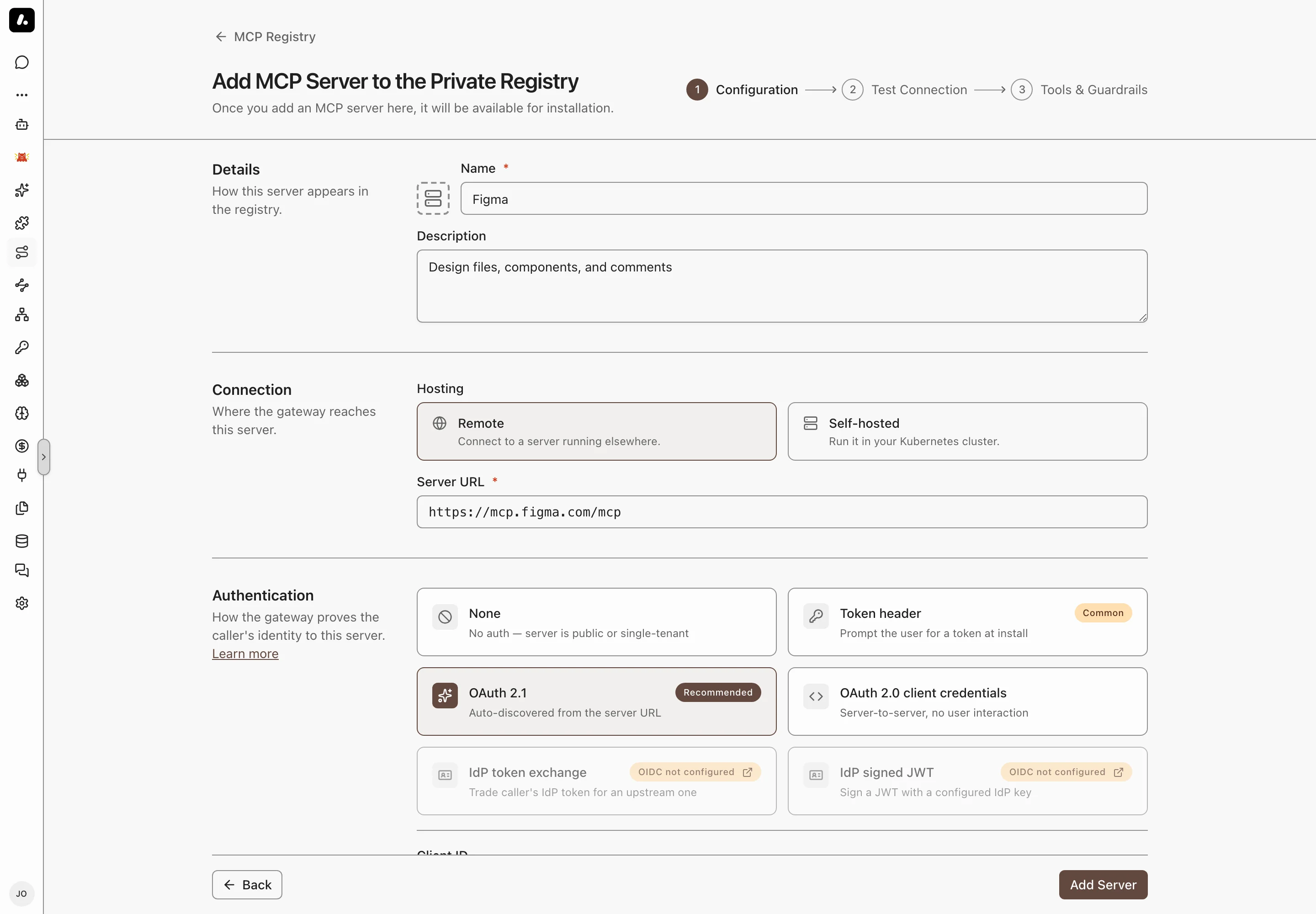Click the key icon on Token header card
1316x914 pixels.
pos(816,617)
